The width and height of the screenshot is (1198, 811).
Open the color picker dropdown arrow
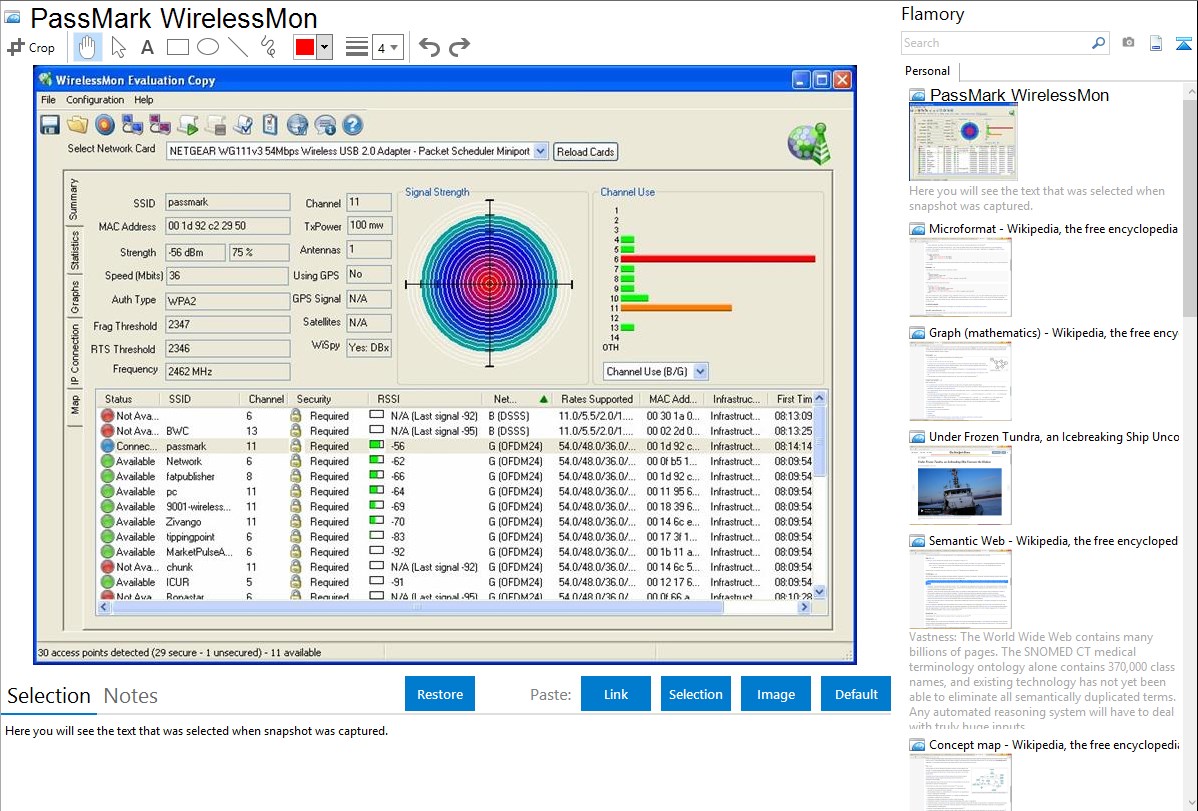coord(325,47)
